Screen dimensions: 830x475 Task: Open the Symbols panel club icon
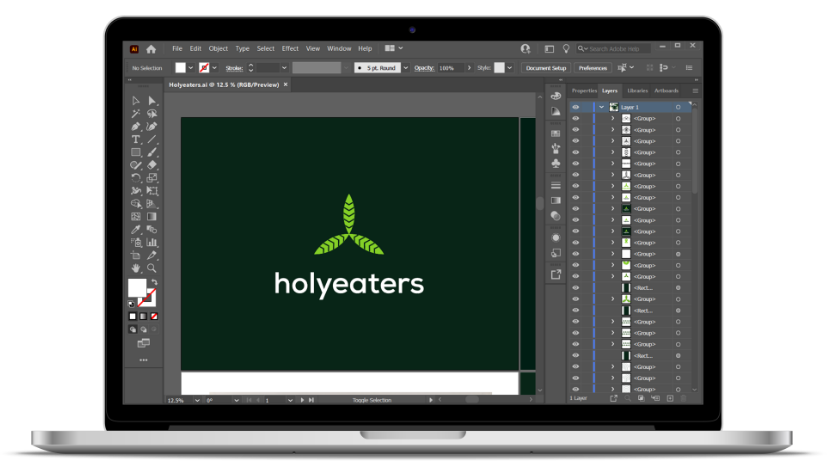(555, 162)
